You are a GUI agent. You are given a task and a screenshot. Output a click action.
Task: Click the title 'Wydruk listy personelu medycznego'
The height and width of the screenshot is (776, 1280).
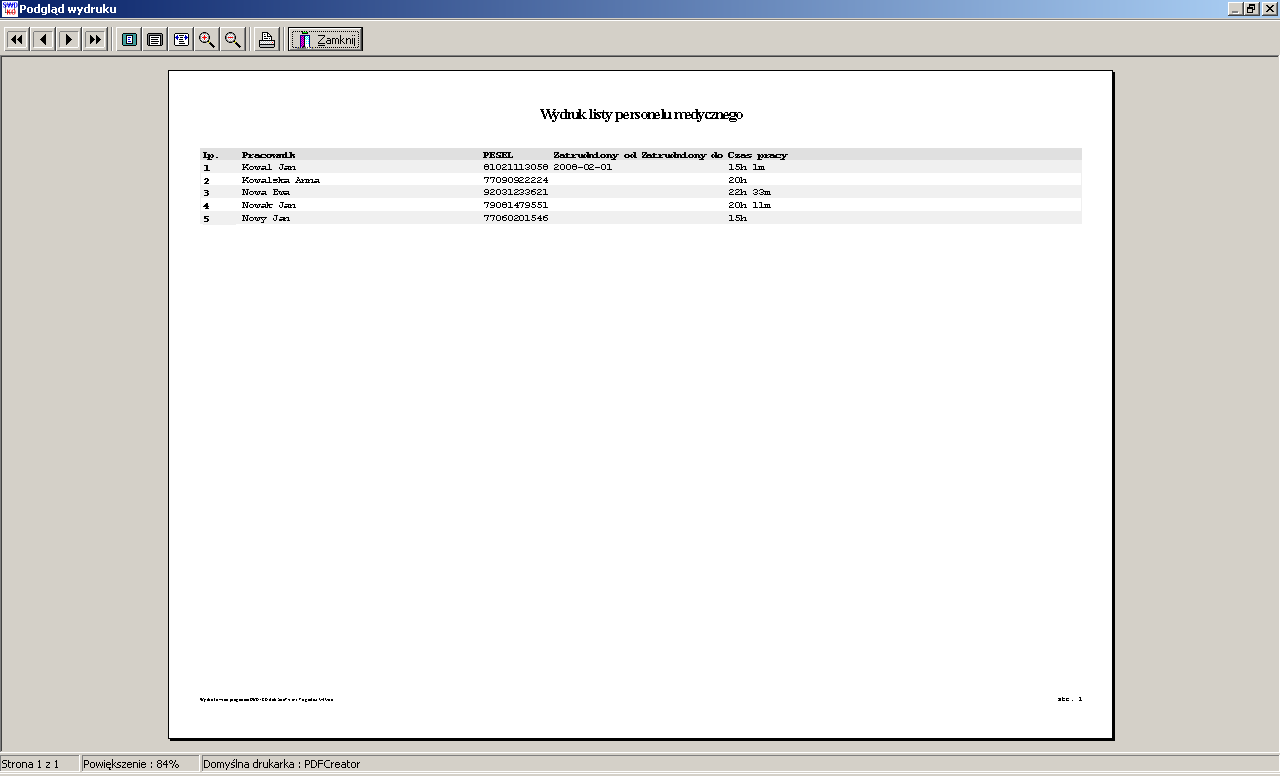[x=641, y=115]
